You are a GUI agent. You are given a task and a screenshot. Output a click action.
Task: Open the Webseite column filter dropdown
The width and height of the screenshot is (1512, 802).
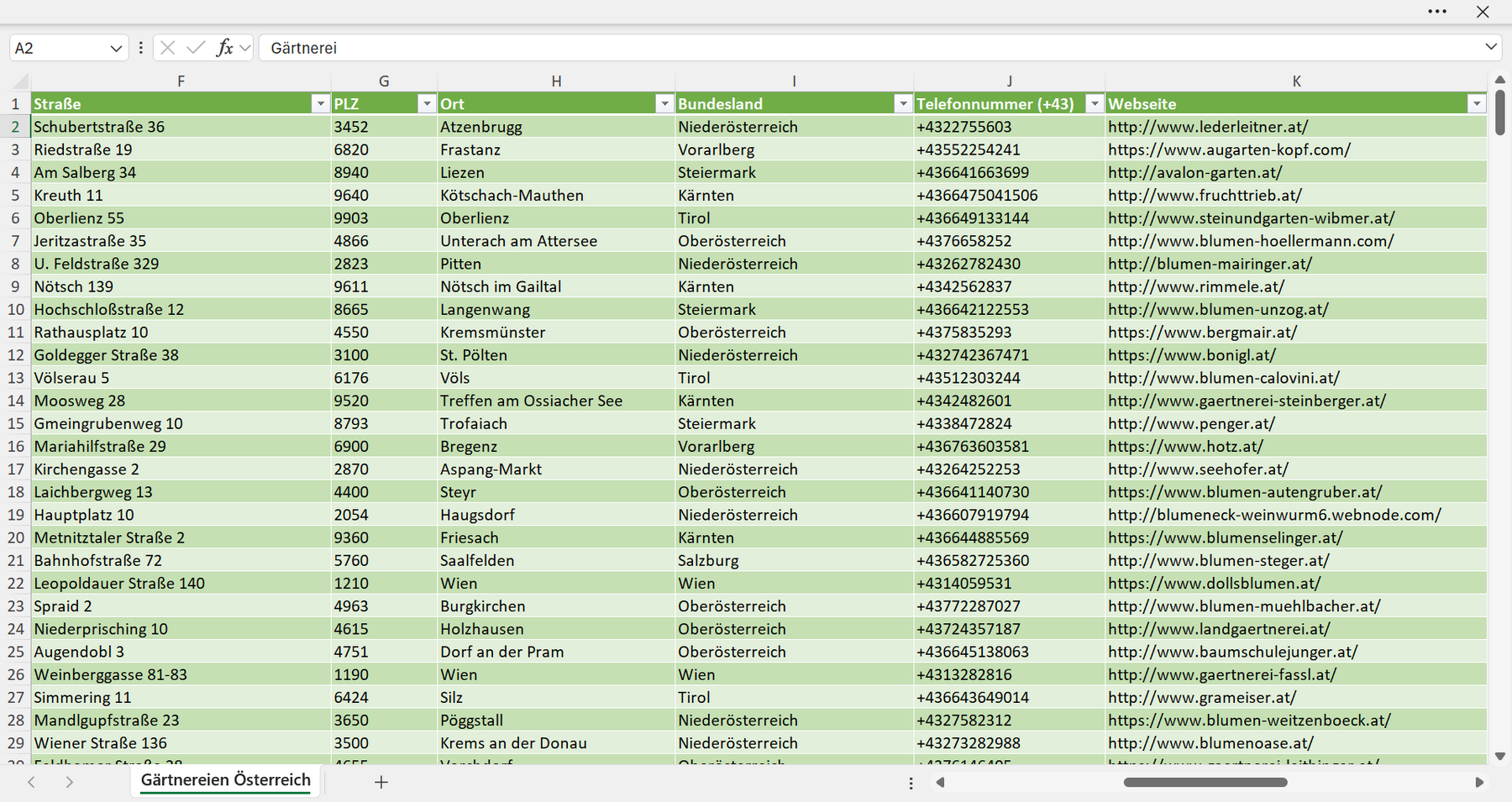tap(1477, 103)
